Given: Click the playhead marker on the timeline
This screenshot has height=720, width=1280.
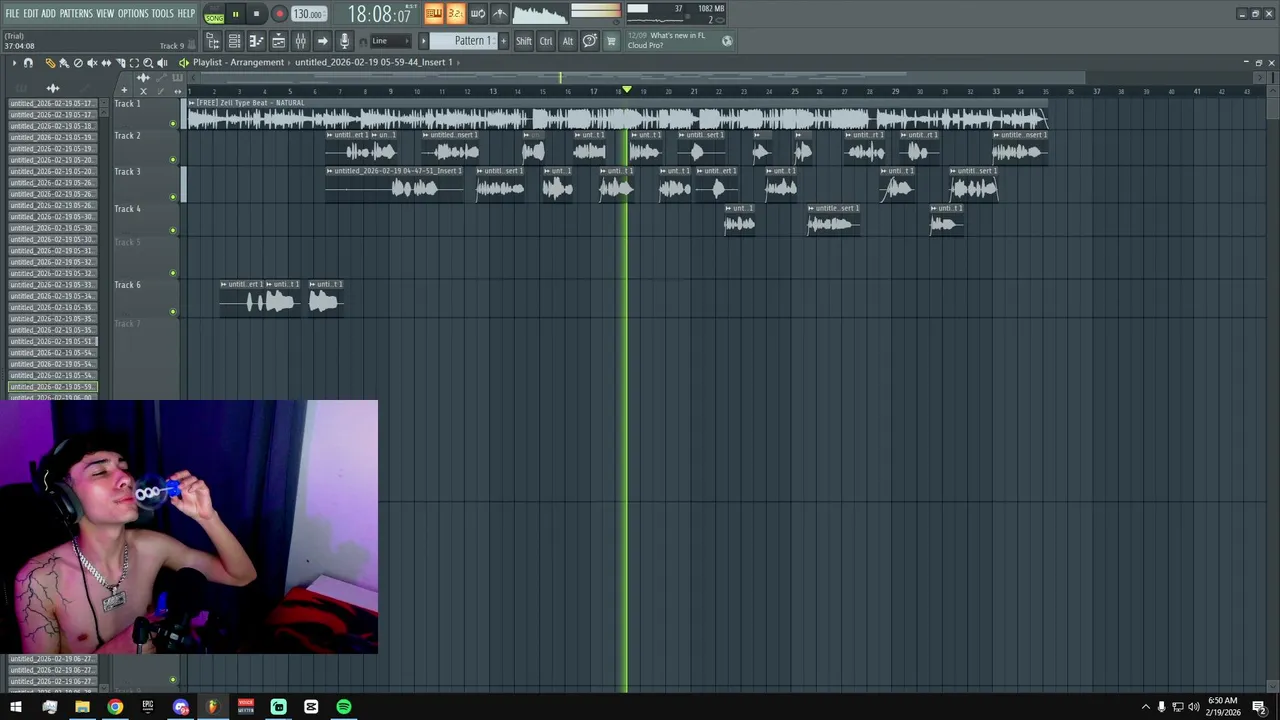Looking at the screenshot, I should [x=627, y=90].
